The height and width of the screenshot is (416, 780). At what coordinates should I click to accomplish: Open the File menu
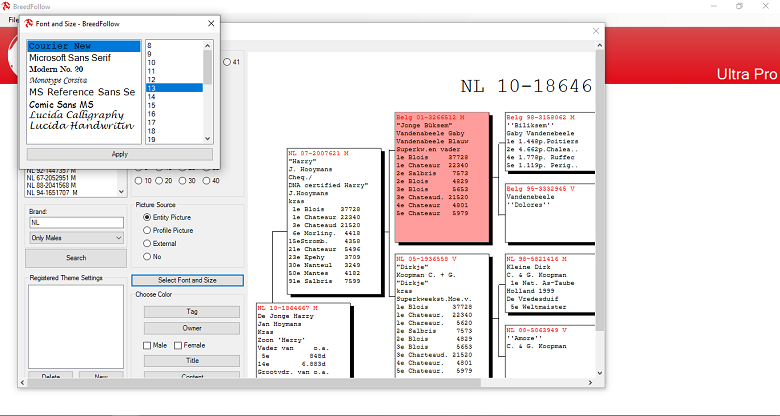[x=12, y=19]
